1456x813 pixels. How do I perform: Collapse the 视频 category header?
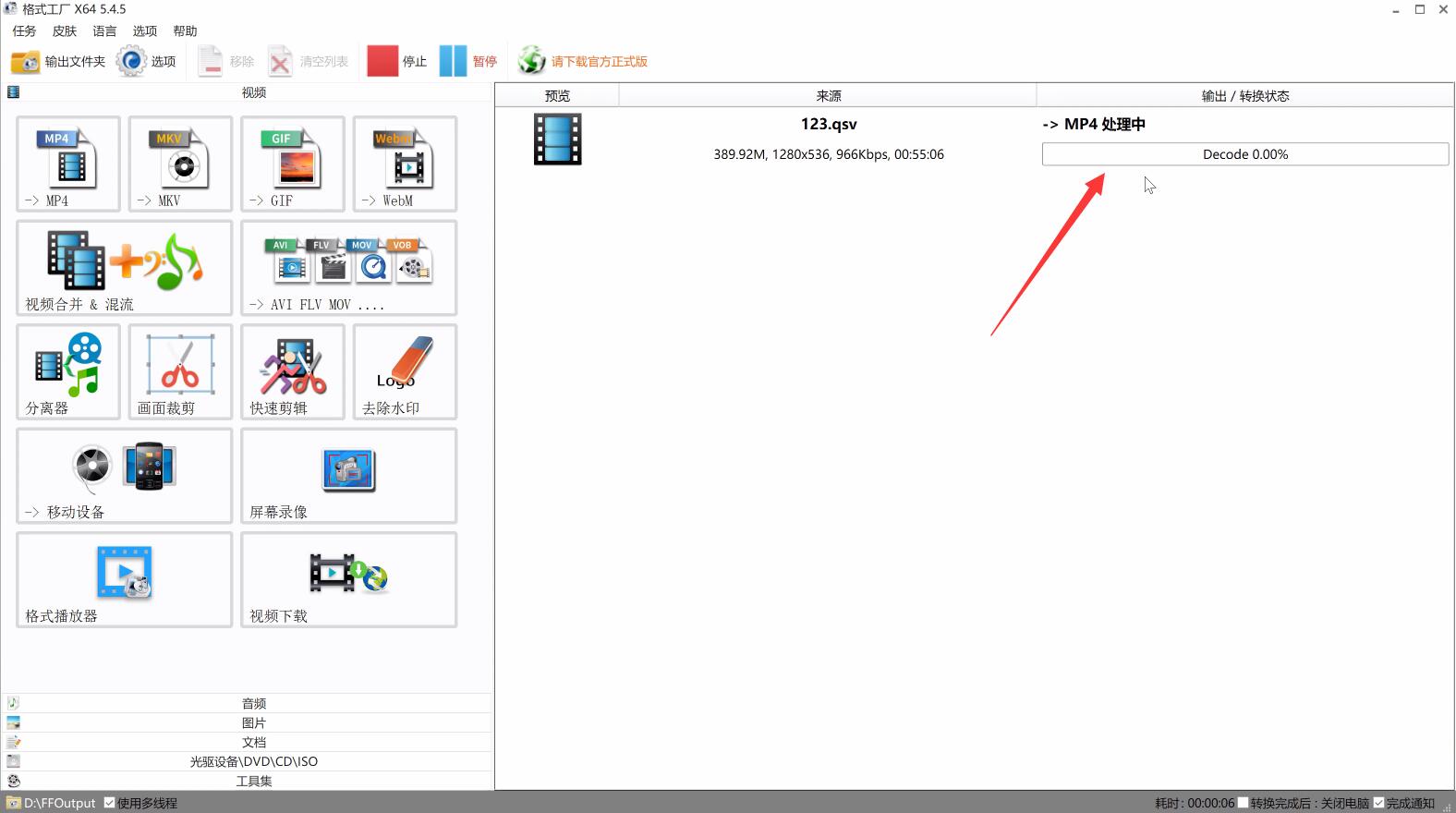[x=247, y=92]
